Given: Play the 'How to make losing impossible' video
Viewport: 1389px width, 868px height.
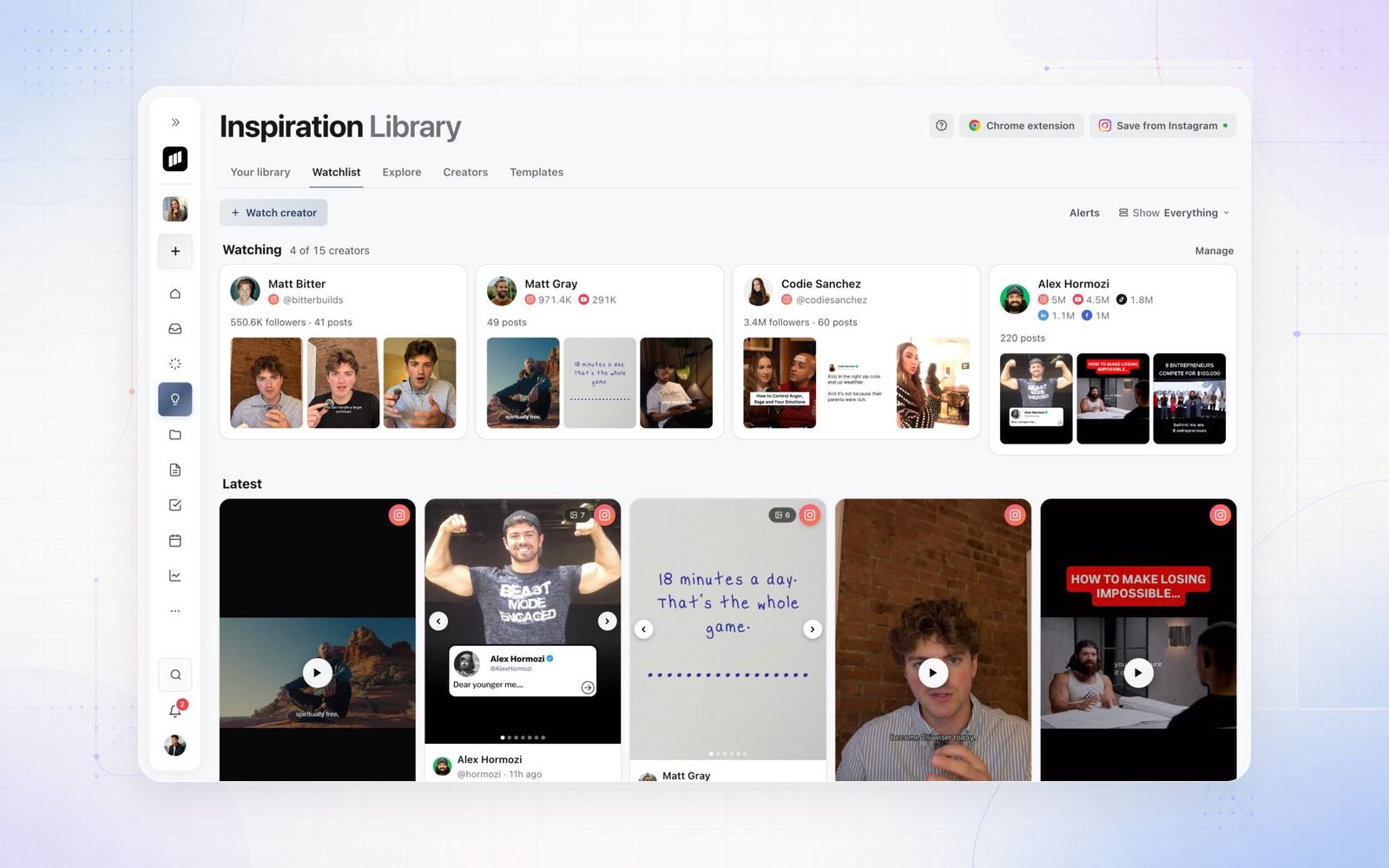Looking at the screenshot, I should [1138, 673].
